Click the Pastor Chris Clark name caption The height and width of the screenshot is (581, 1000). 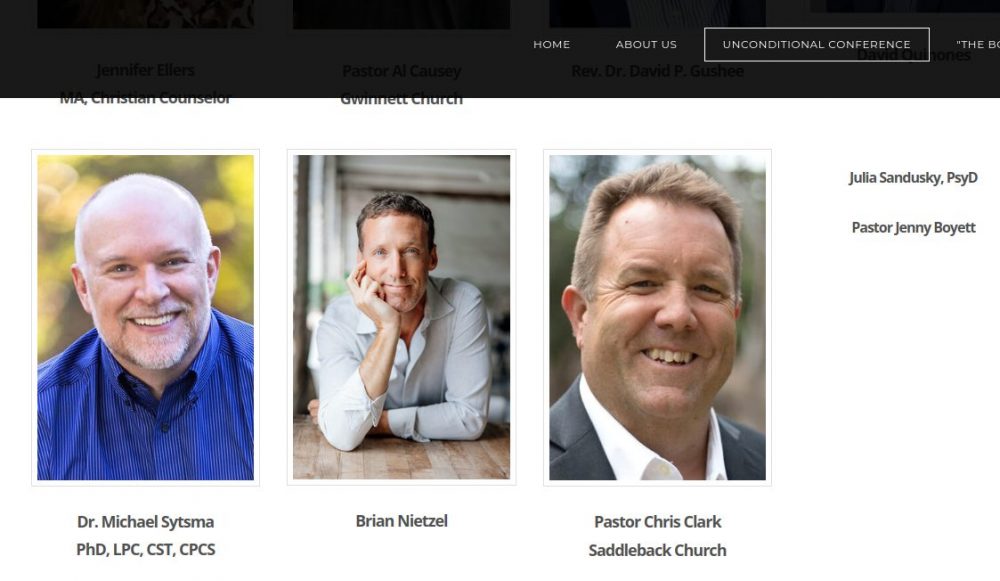coord(658,522)
